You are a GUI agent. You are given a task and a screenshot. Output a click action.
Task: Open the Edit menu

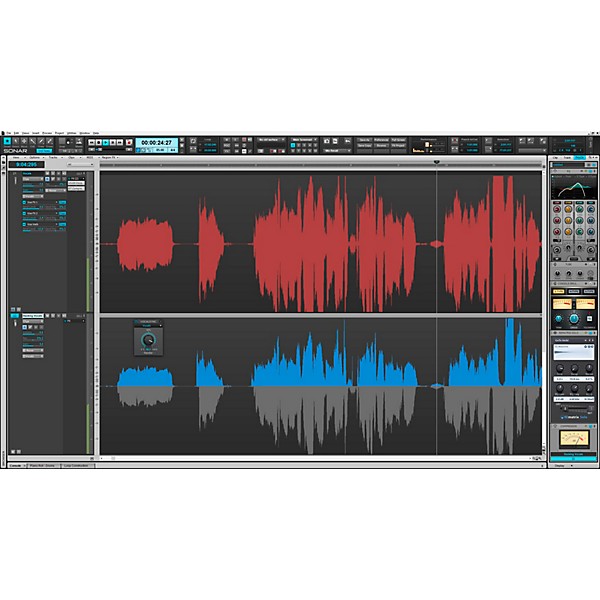point(16,132)
